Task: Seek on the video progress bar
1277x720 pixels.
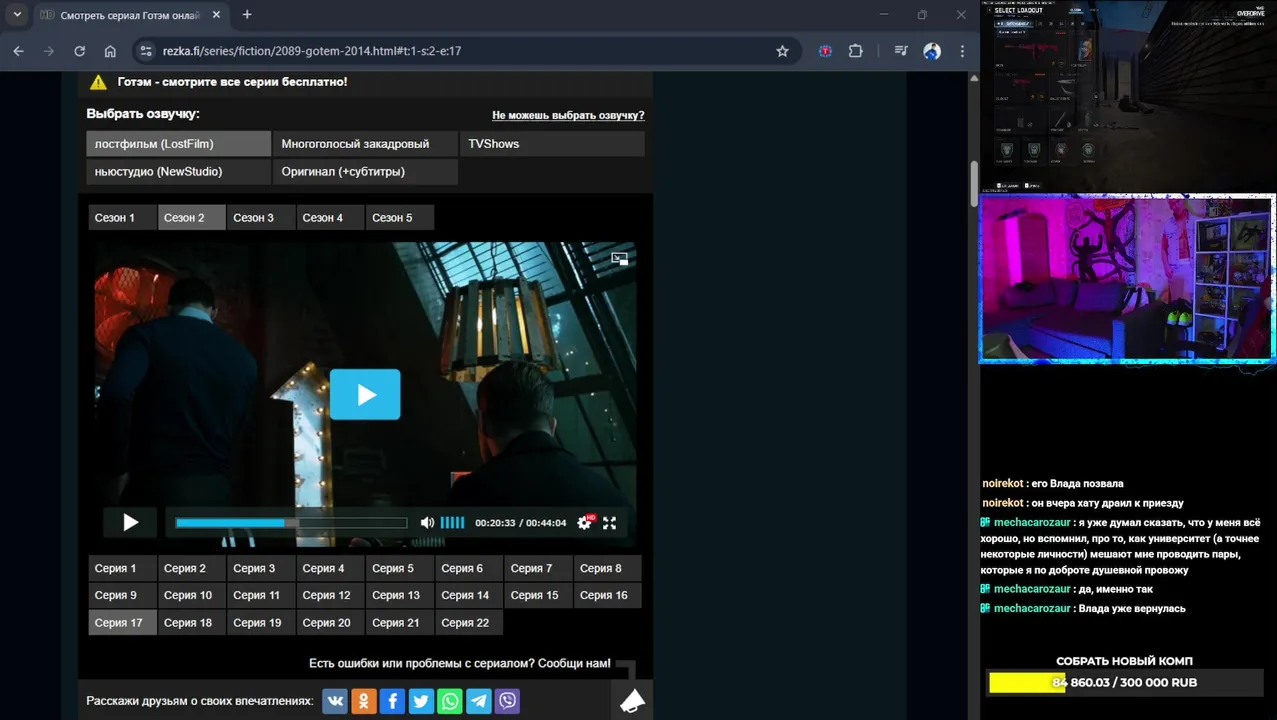Action: [x=291, y=523]
